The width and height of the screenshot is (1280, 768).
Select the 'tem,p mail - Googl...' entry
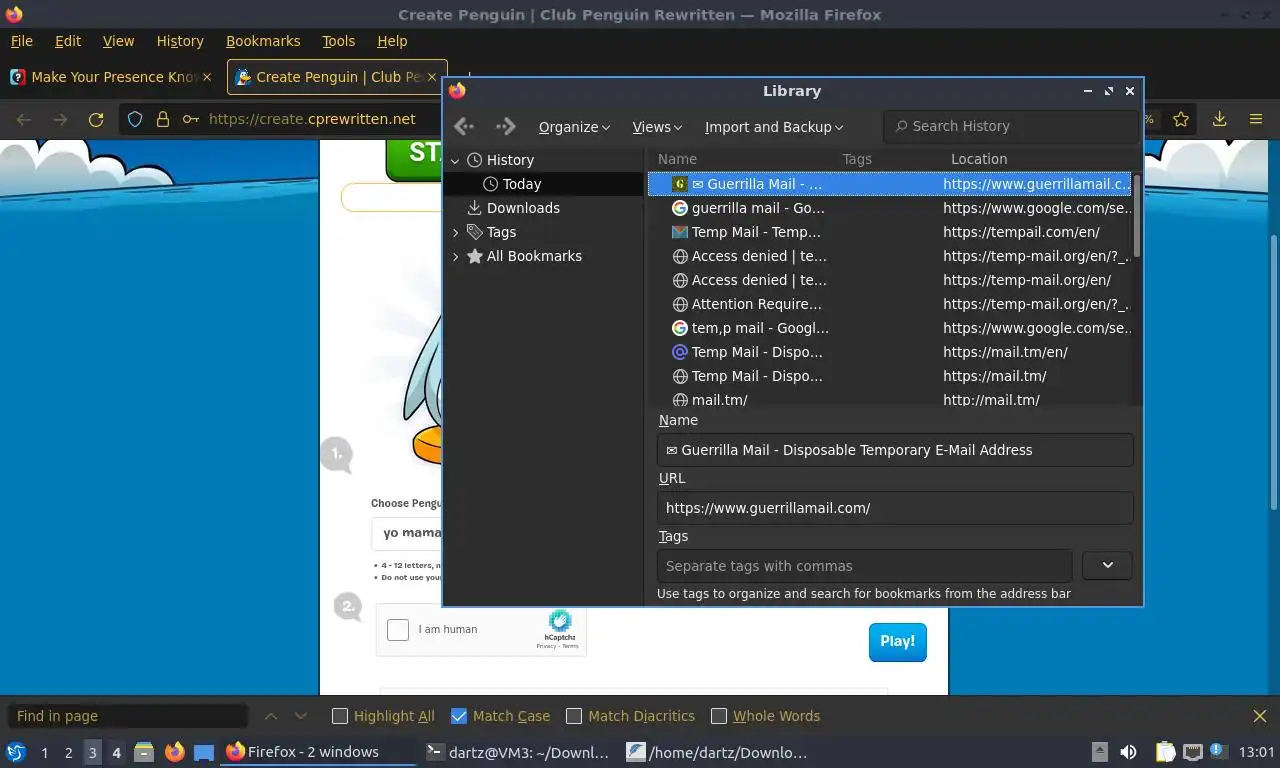click(890, 328)
